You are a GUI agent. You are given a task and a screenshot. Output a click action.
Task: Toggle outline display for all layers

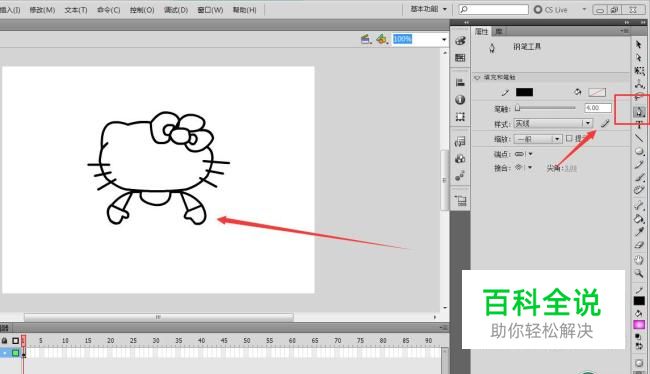tap(15, 340)
